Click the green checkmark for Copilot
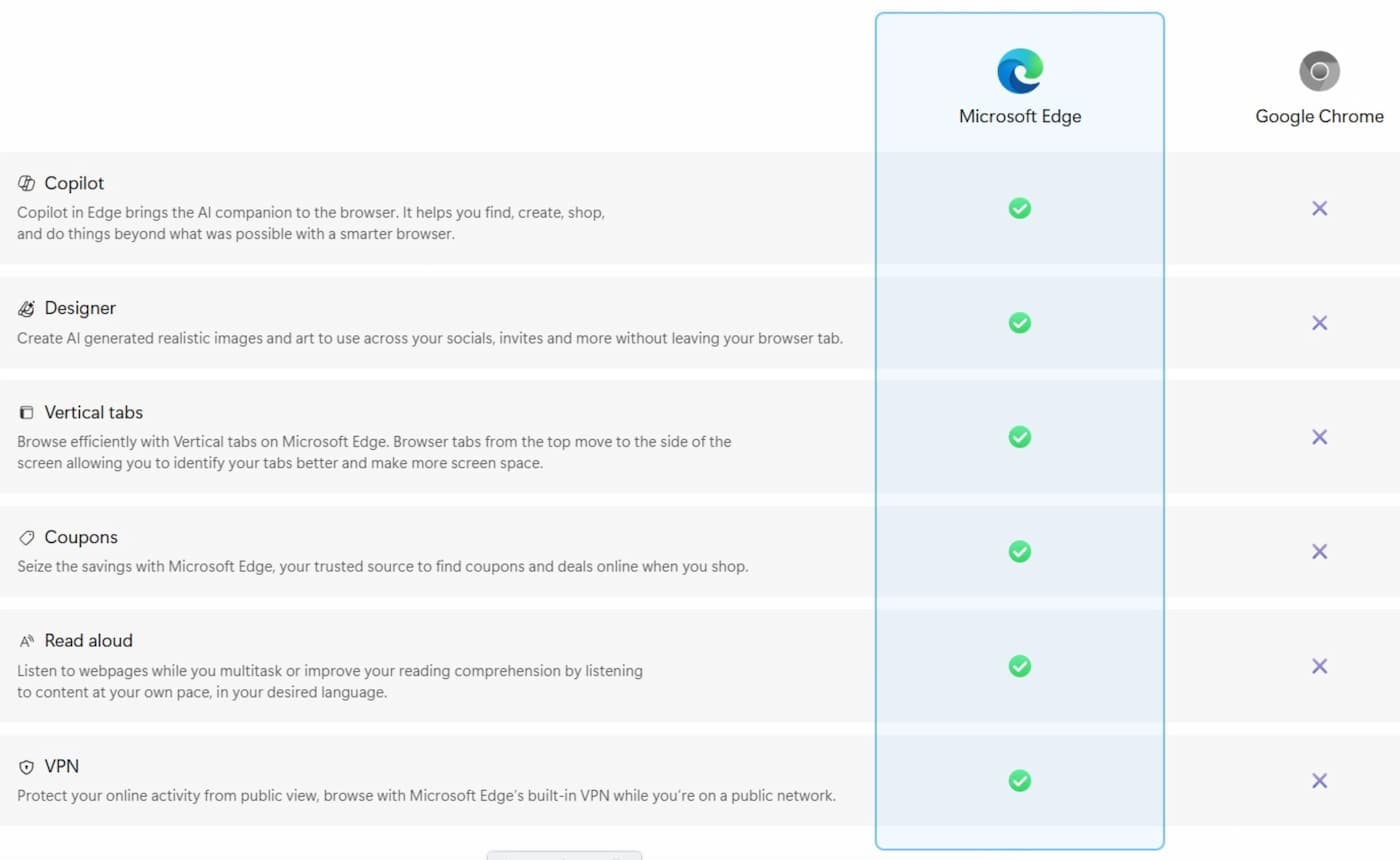 coord(1019,208)
